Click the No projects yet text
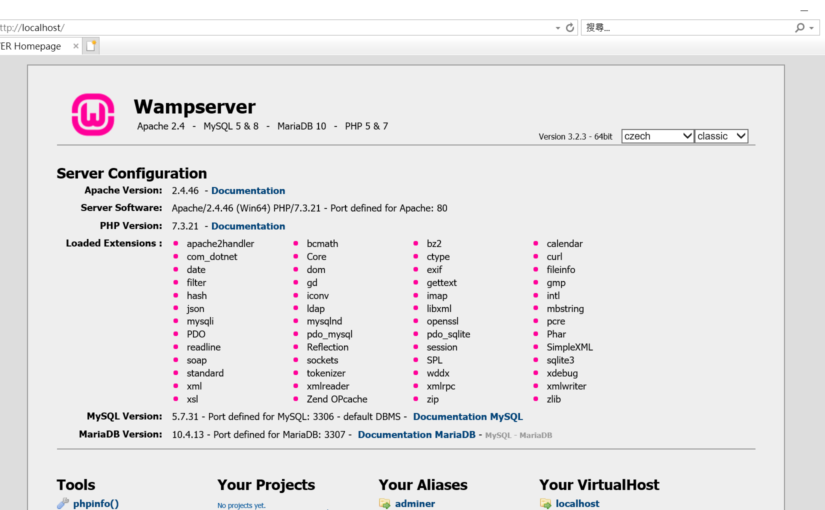Viewport: 825px width, 510px height. click(x=242, y=505)
